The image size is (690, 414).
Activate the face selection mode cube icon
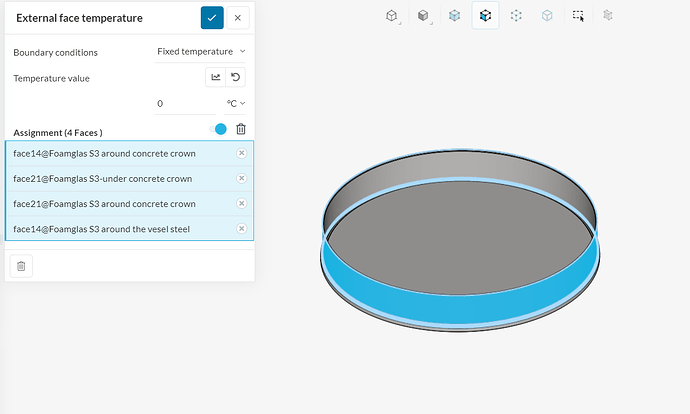pyautogui.click(x=485, y=16)
